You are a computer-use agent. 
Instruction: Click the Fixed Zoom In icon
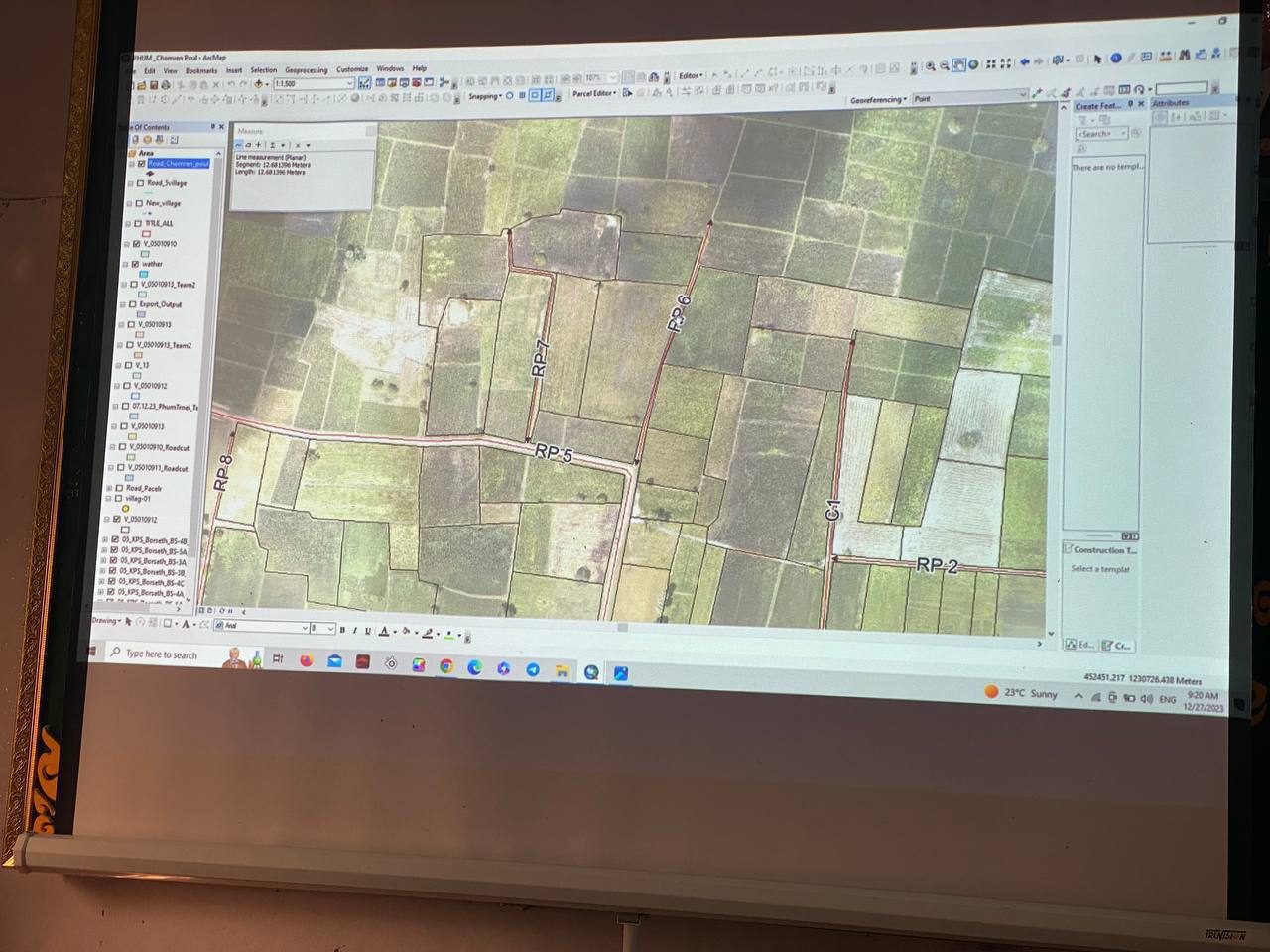click(990, 64)
